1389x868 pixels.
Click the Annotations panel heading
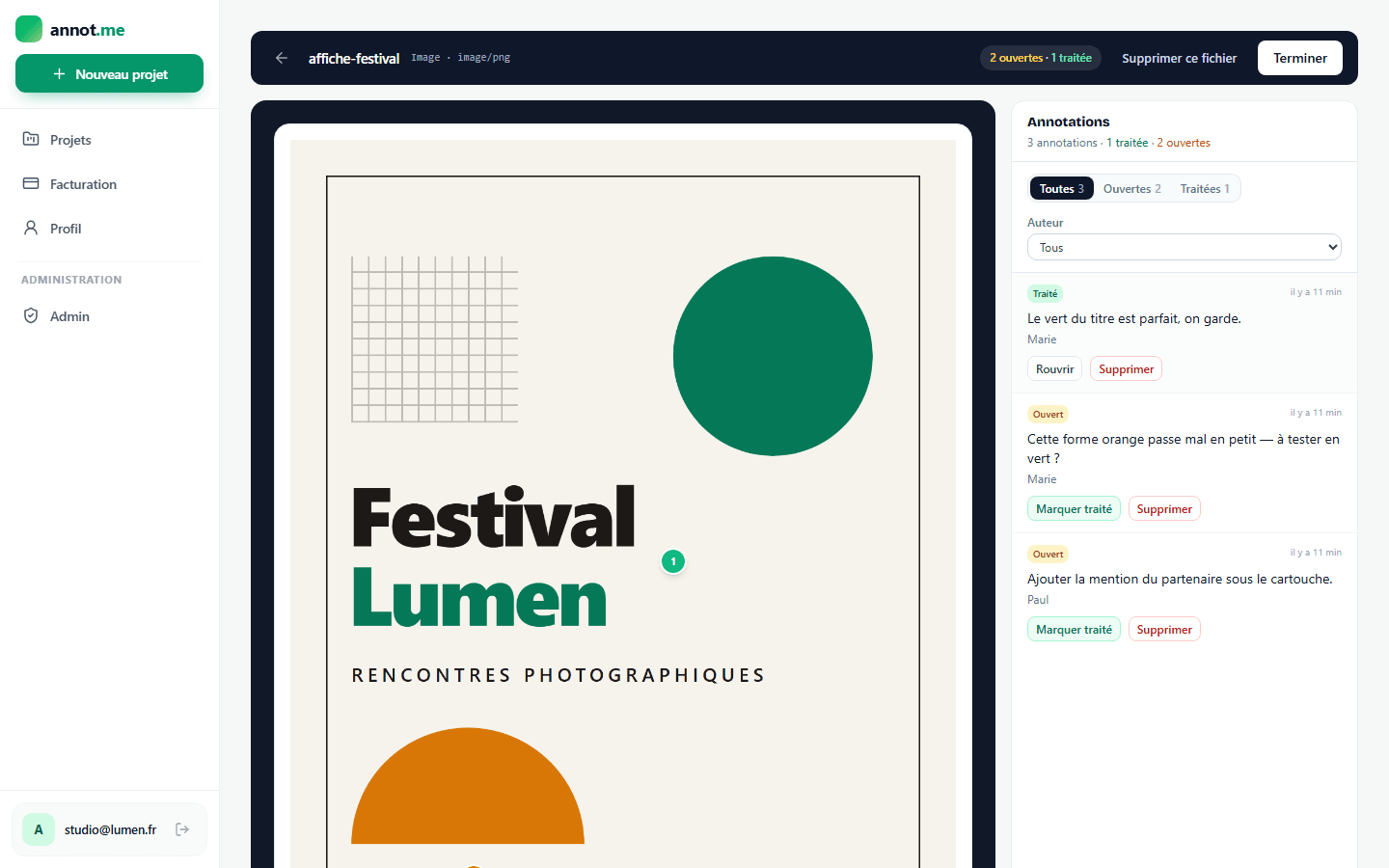(1069, 122)
